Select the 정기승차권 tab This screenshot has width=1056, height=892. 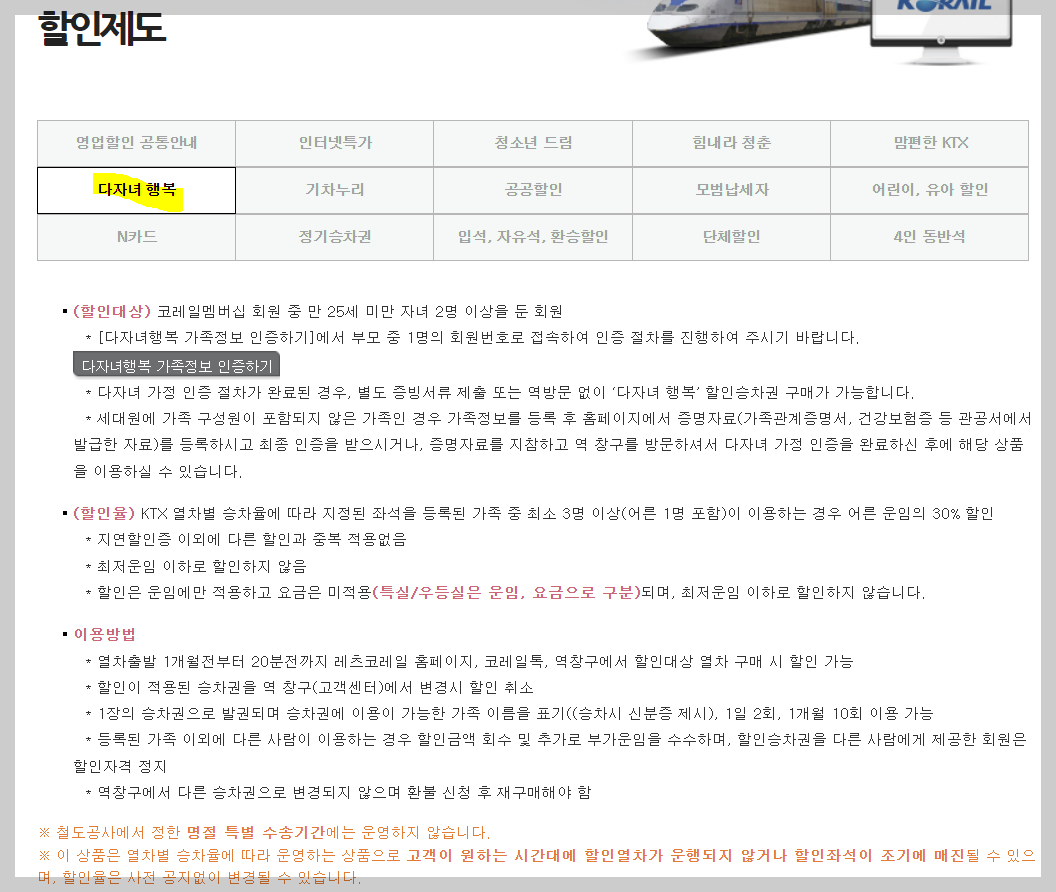point(335,237)
